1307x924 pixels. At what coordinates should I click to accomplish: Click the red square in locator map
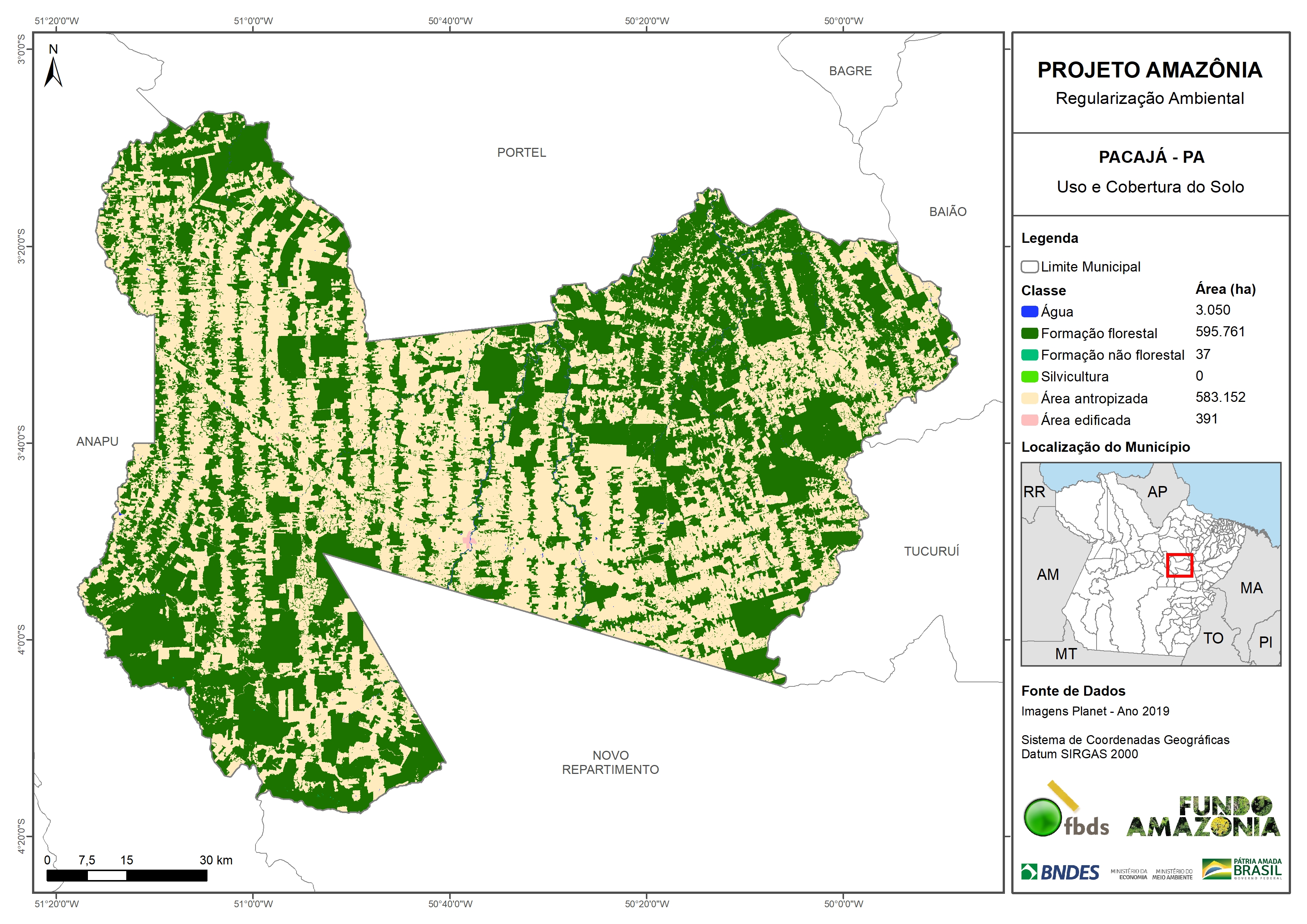tap(1180, 565)
